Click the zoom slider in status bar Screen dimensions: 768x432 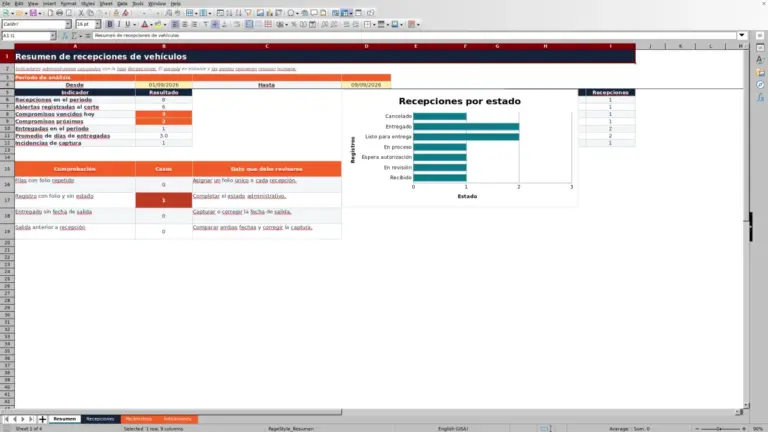(720, 429)
